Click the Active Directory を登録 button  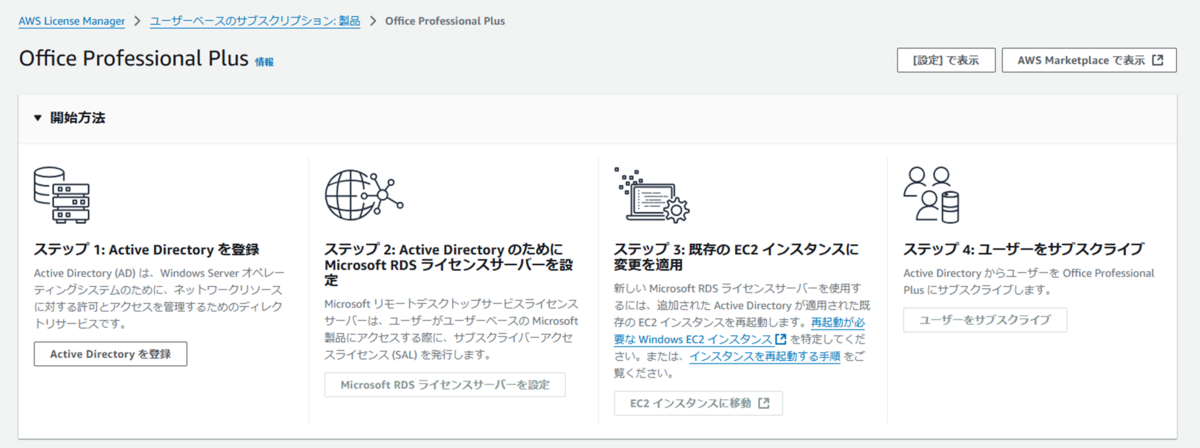pos(111,354)
